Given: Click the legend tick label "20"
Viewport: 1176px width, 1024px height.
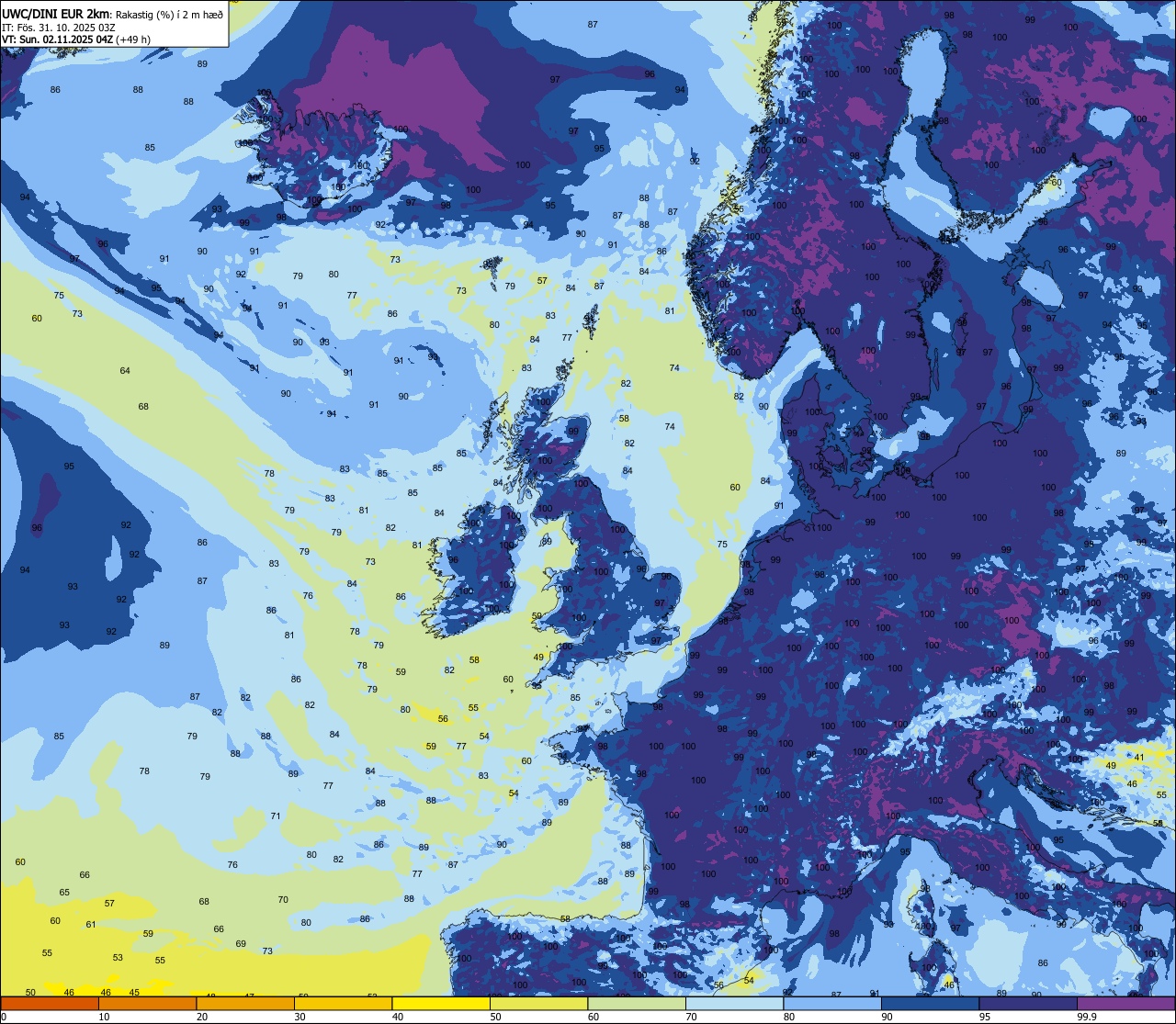Looking at the screenshot, I should click(x=202, y=1017).
